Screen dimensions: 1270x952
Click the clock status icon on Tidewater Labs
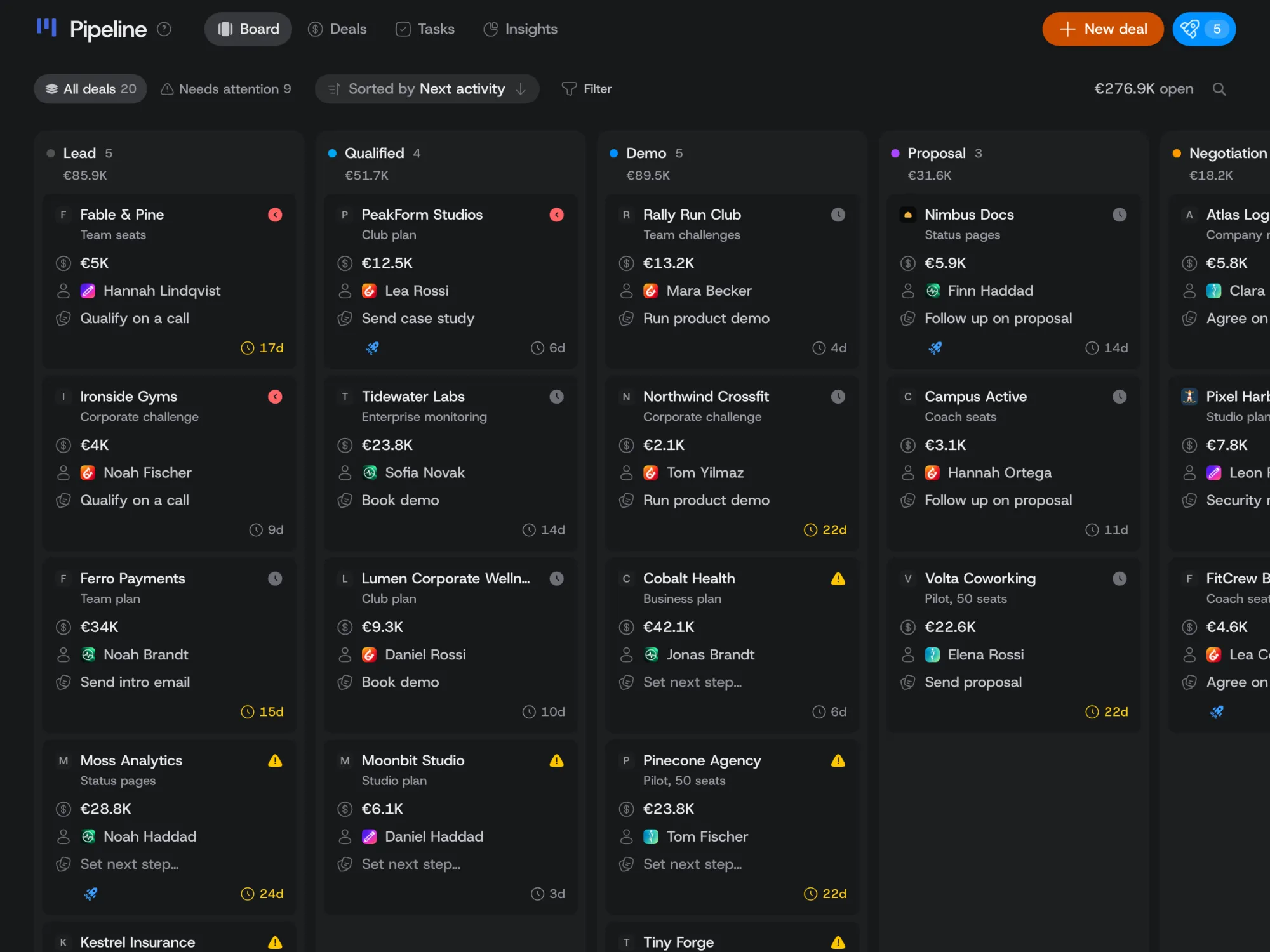point(556,397)
